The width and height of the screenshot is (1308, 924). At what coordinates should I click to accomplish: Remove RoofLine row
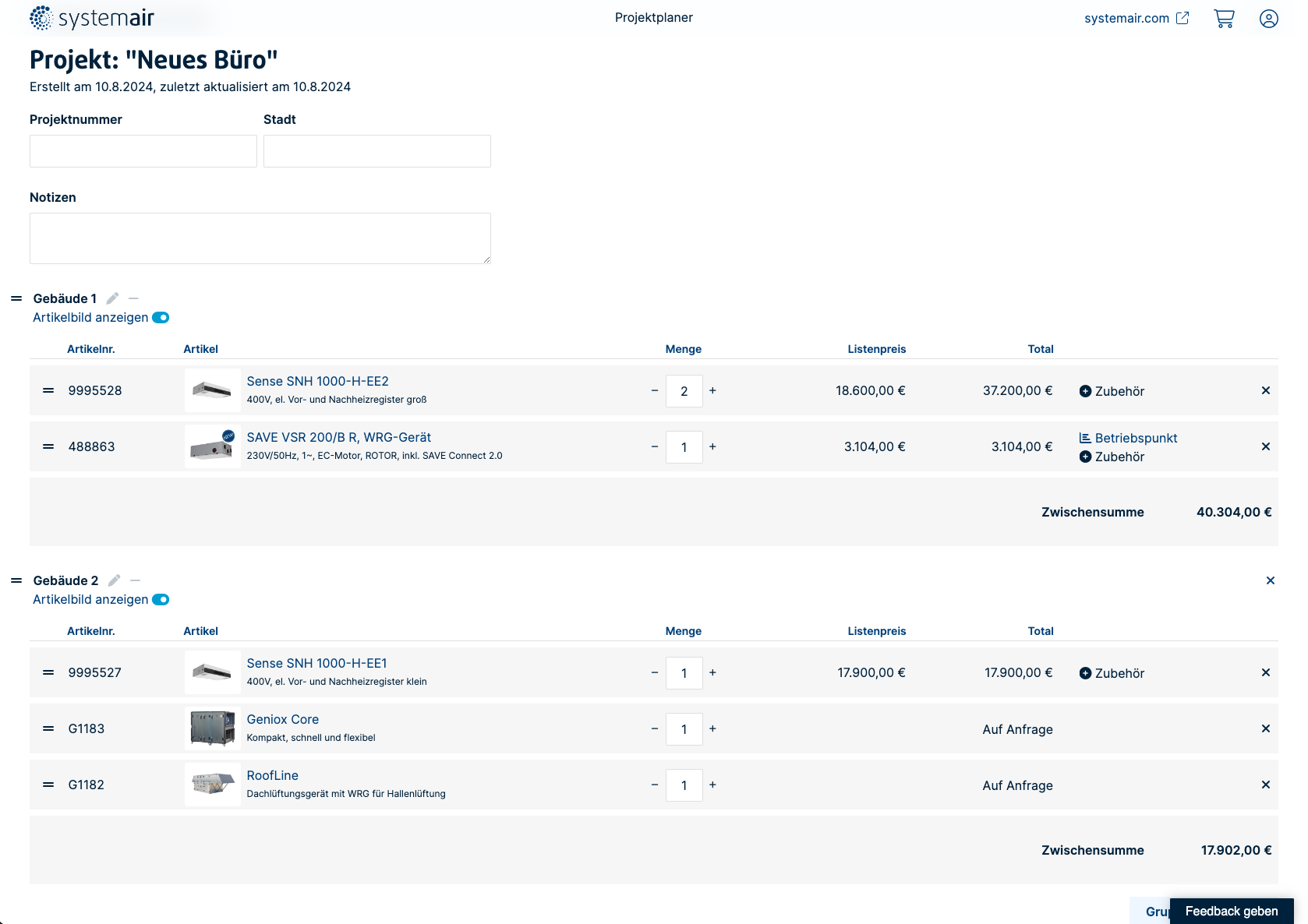1266,785
